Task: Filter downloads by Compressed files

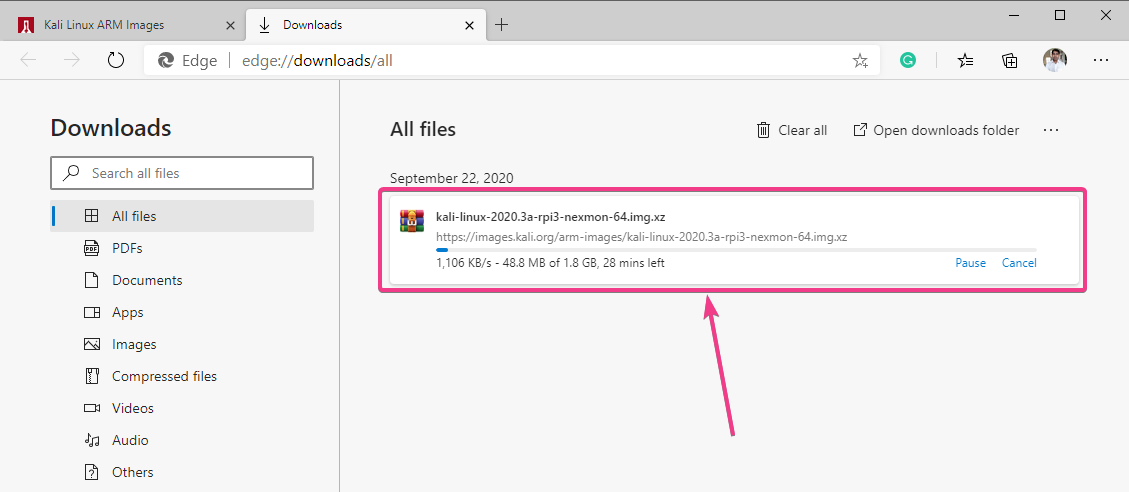Action: [x=182, y=376]
